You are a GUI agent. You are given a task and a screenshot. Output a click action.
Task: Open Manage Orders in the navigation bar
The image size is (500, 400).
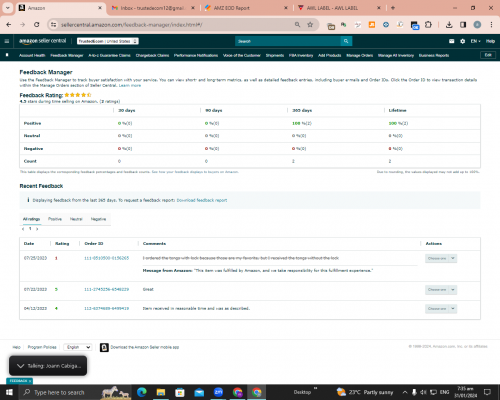coord(359,55)
